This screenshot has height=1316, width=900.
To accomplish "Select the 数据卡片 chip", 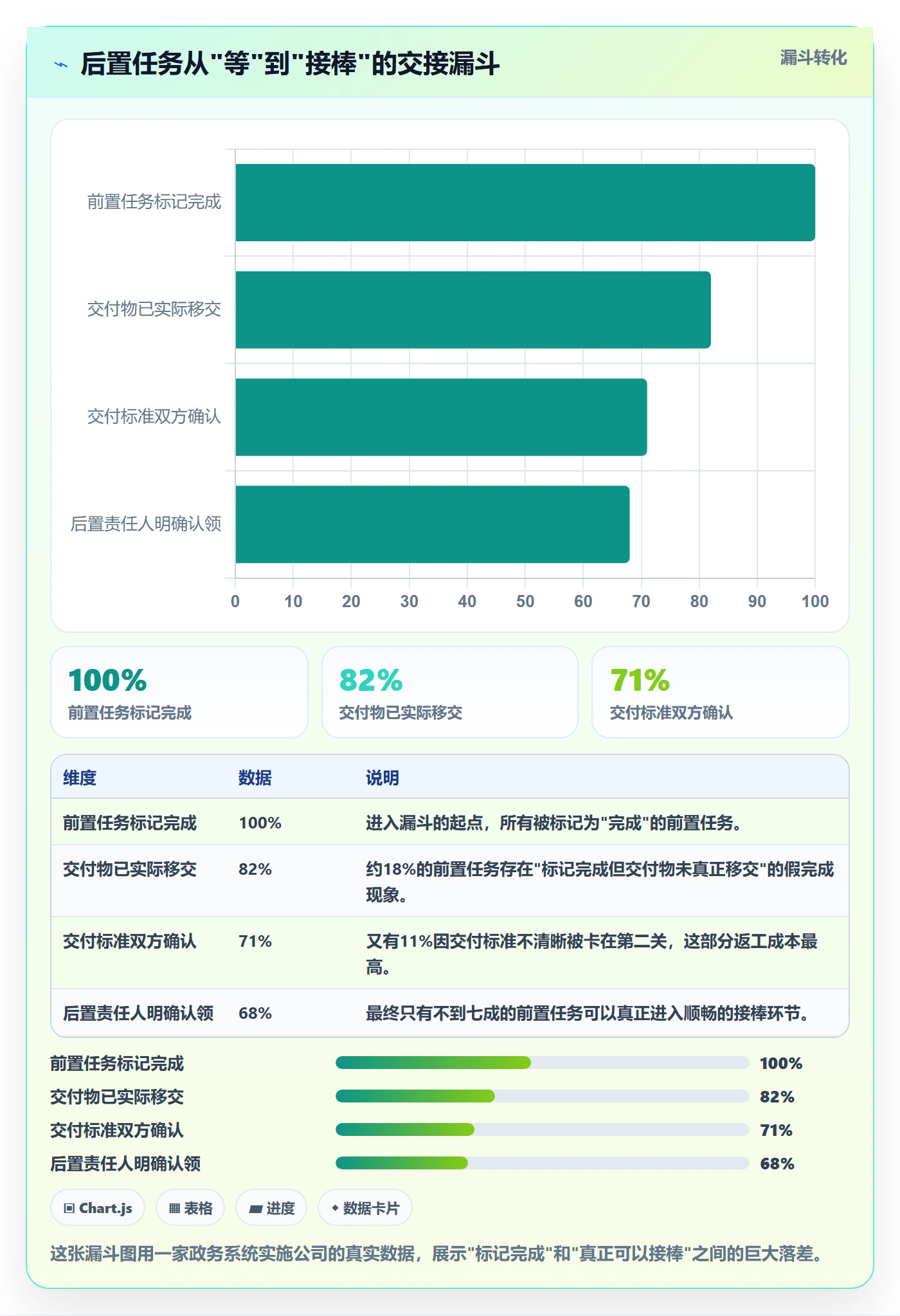I will [x=365, y=1208].
